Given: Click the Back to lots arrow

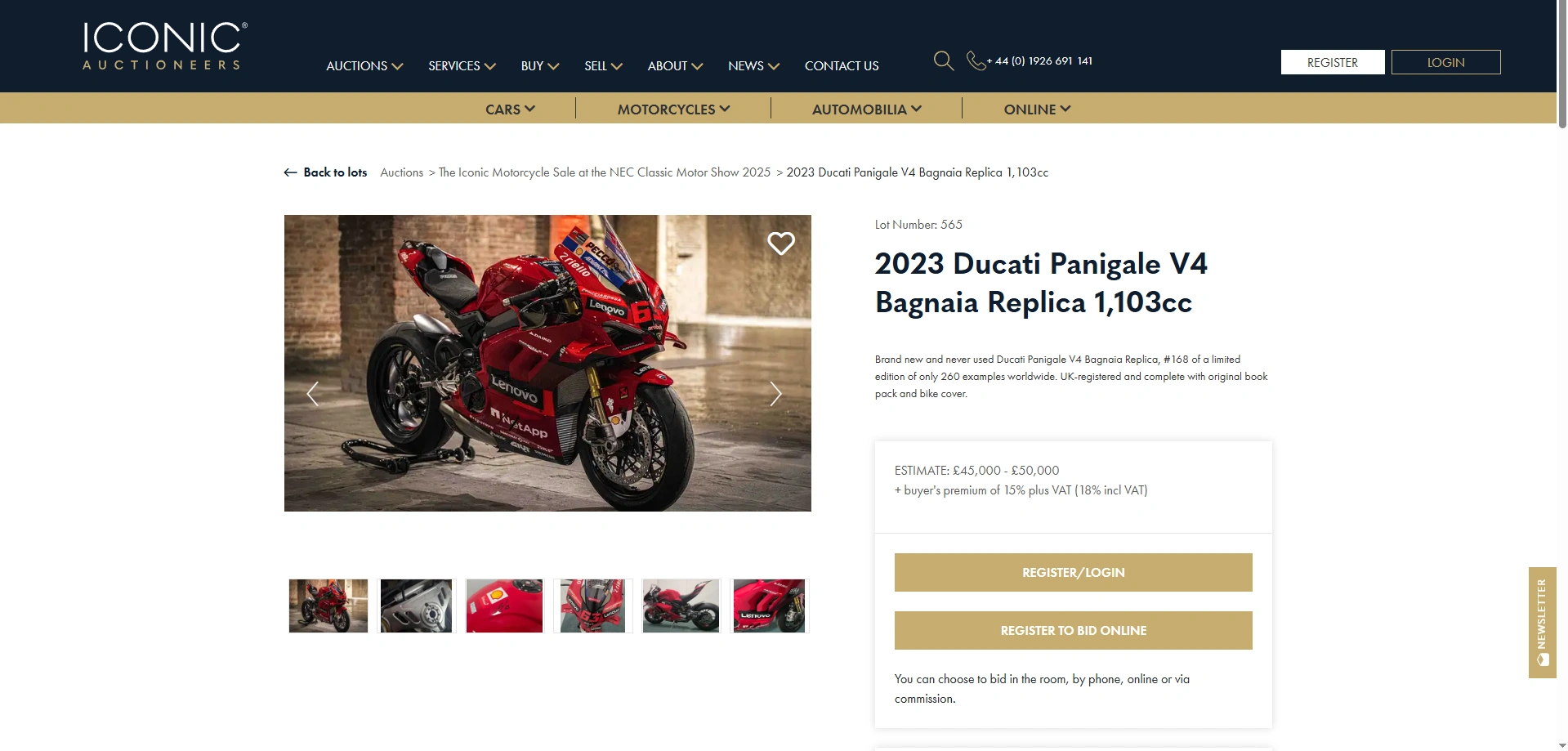Looking at the screenshot, I should click(x=290, y=172).
